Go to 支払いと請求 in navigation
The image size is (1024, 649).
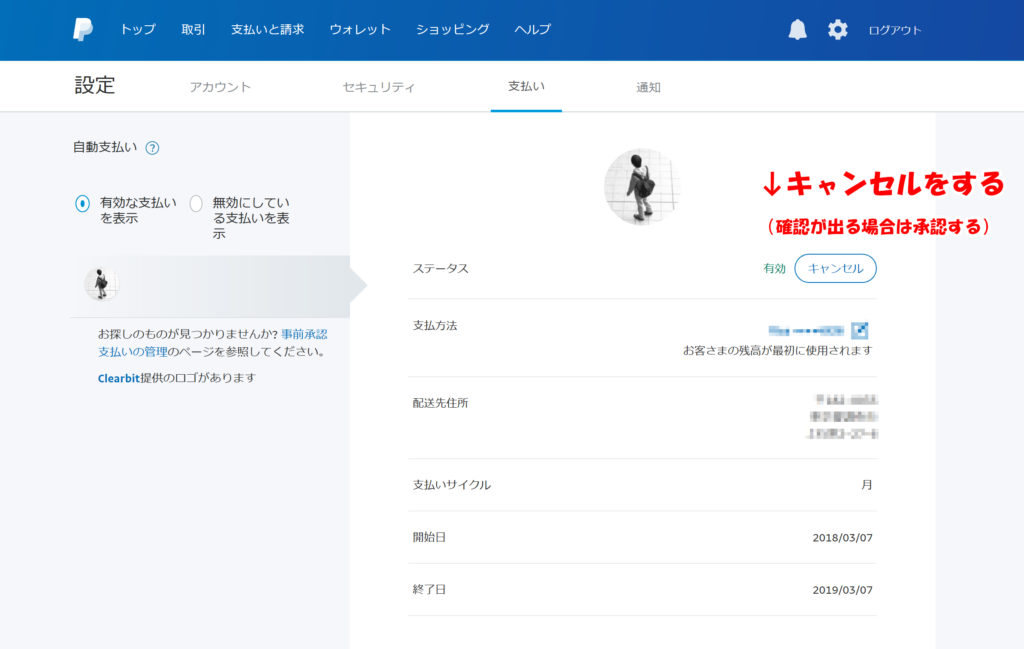(x=267, y=30)
